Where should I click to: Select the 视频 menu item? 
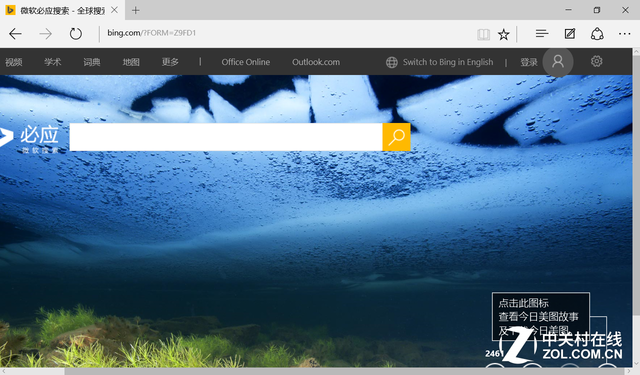14,62
